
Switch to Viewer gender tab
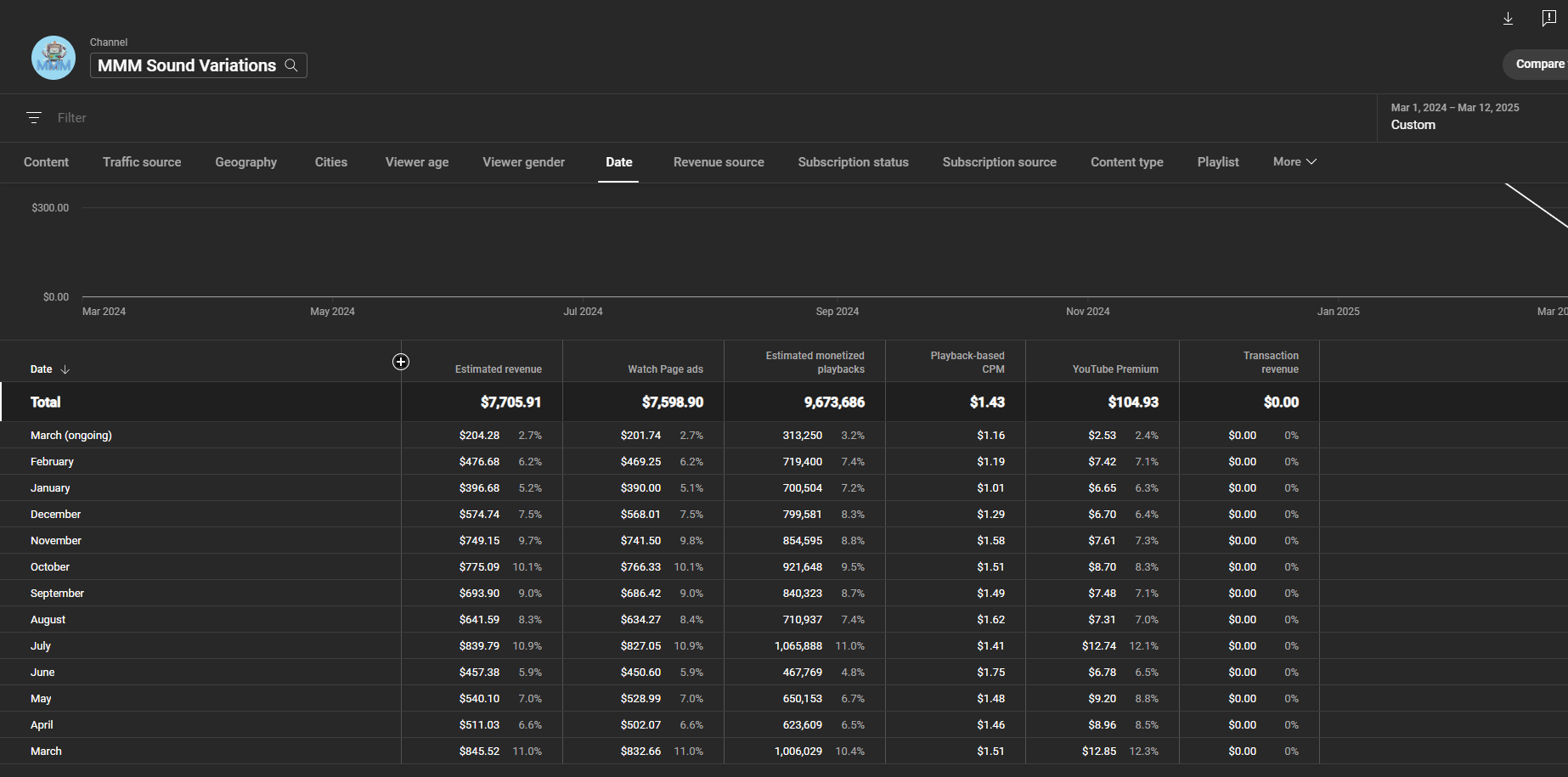523,162
